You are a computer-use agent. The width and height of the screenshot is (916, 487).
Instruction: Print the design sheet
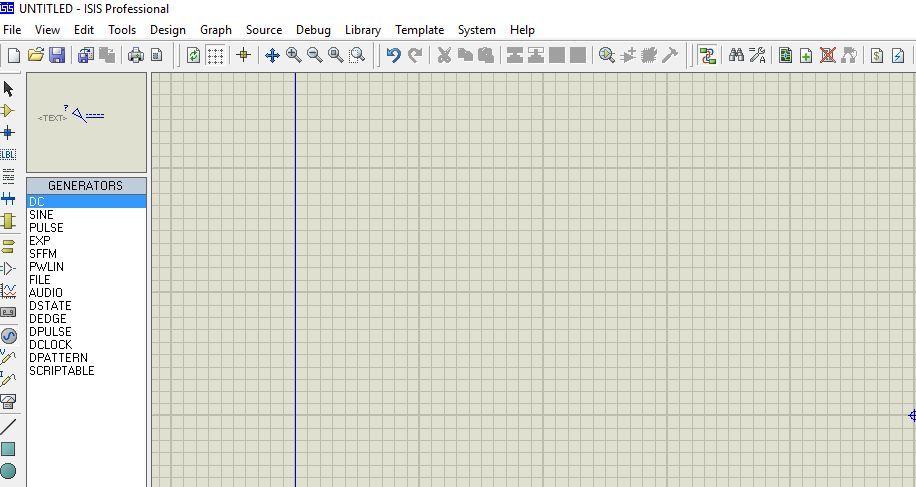tap(136, 55)
